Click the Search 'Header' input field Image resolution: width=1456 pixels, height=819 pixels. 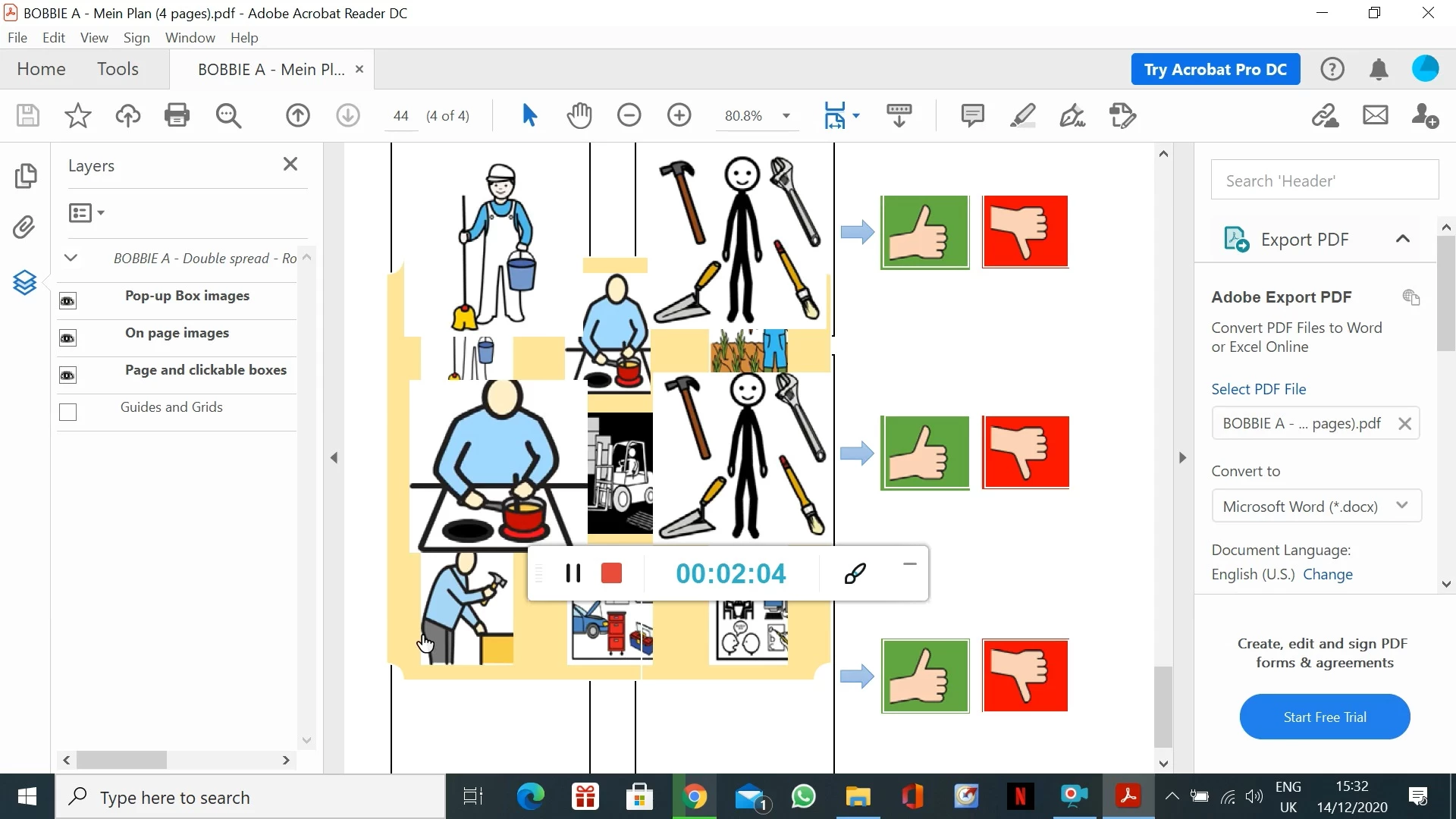(x=1324, y=180)
